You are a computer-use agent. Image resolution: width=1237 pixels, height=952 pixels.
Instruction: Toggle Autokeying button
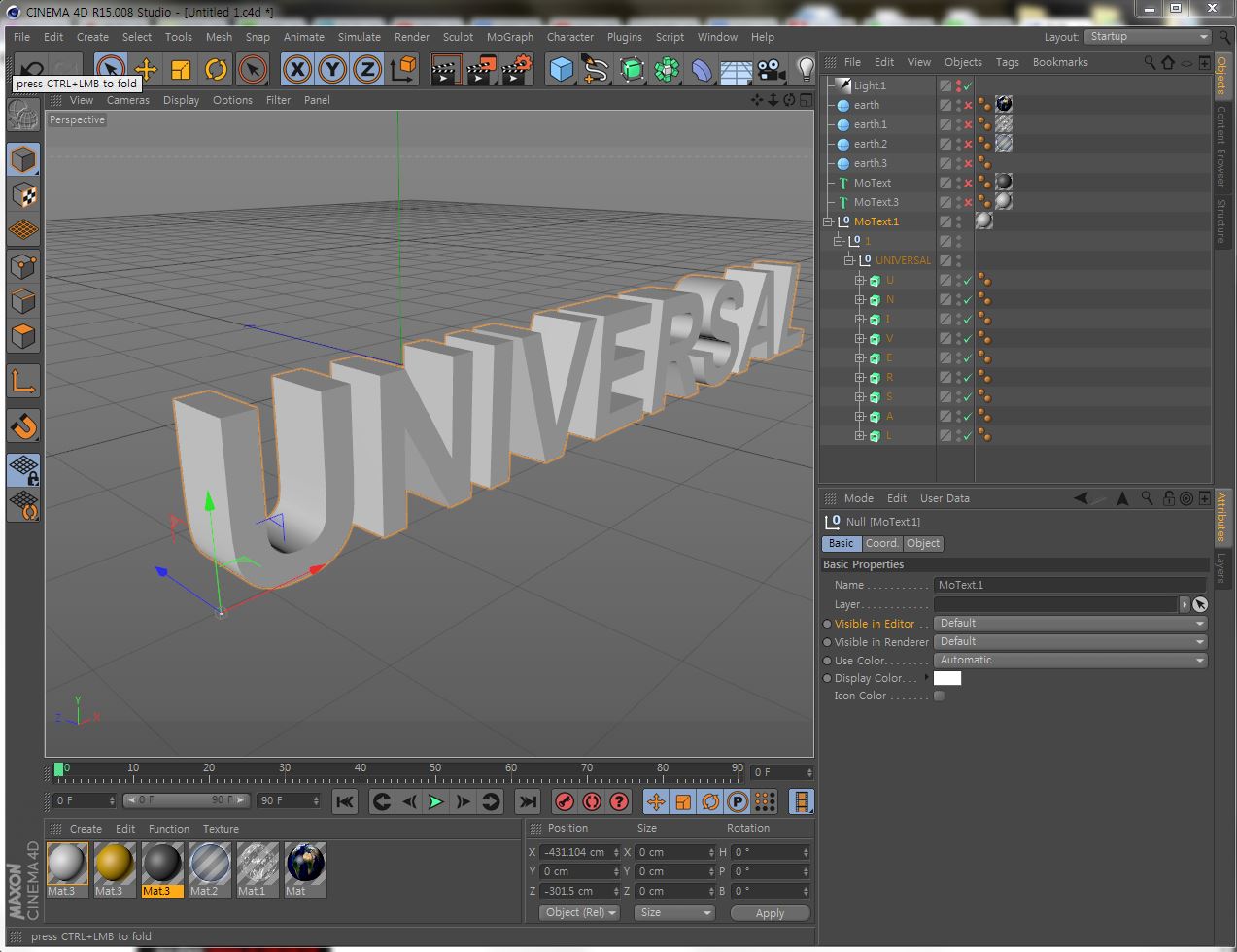coord(592,801)
